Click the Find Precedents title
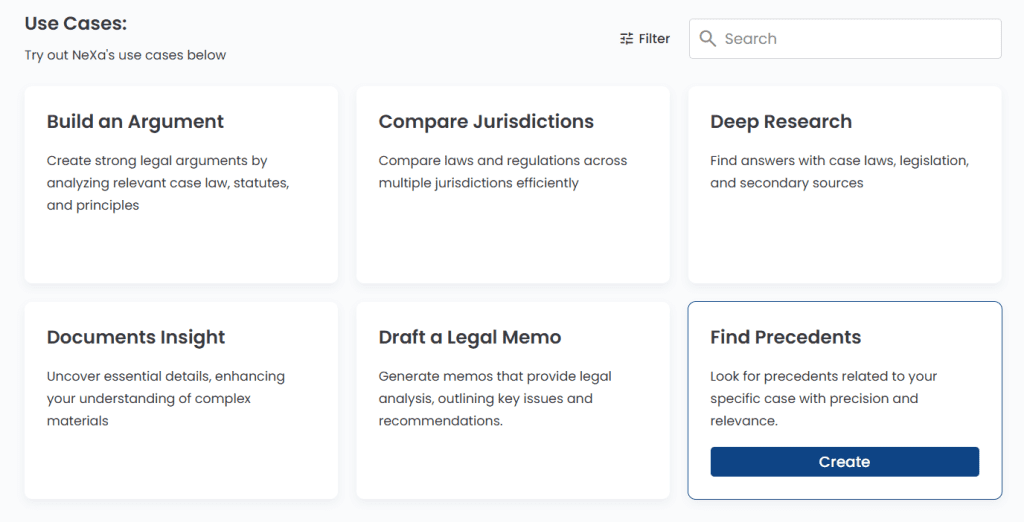1024x522 pixels. coord(786,337)
